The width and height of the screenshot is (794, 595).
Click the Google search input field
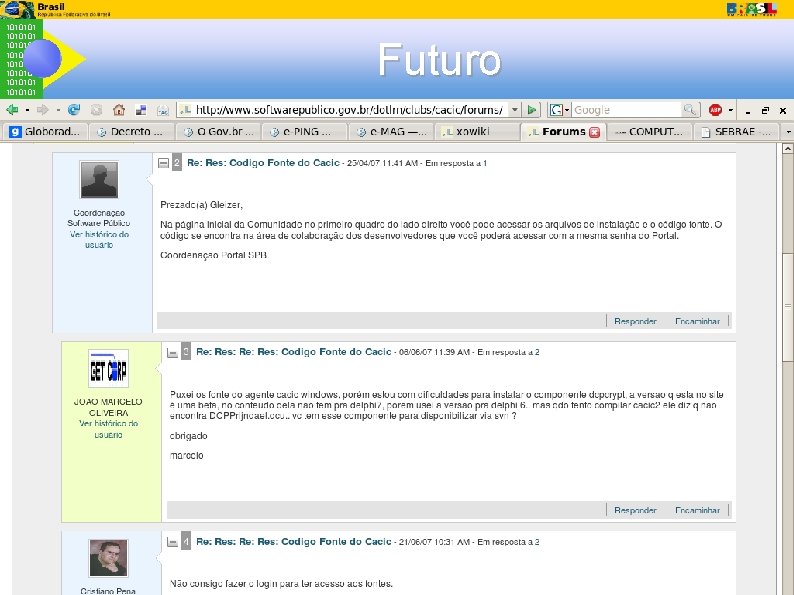click(627, 110)
